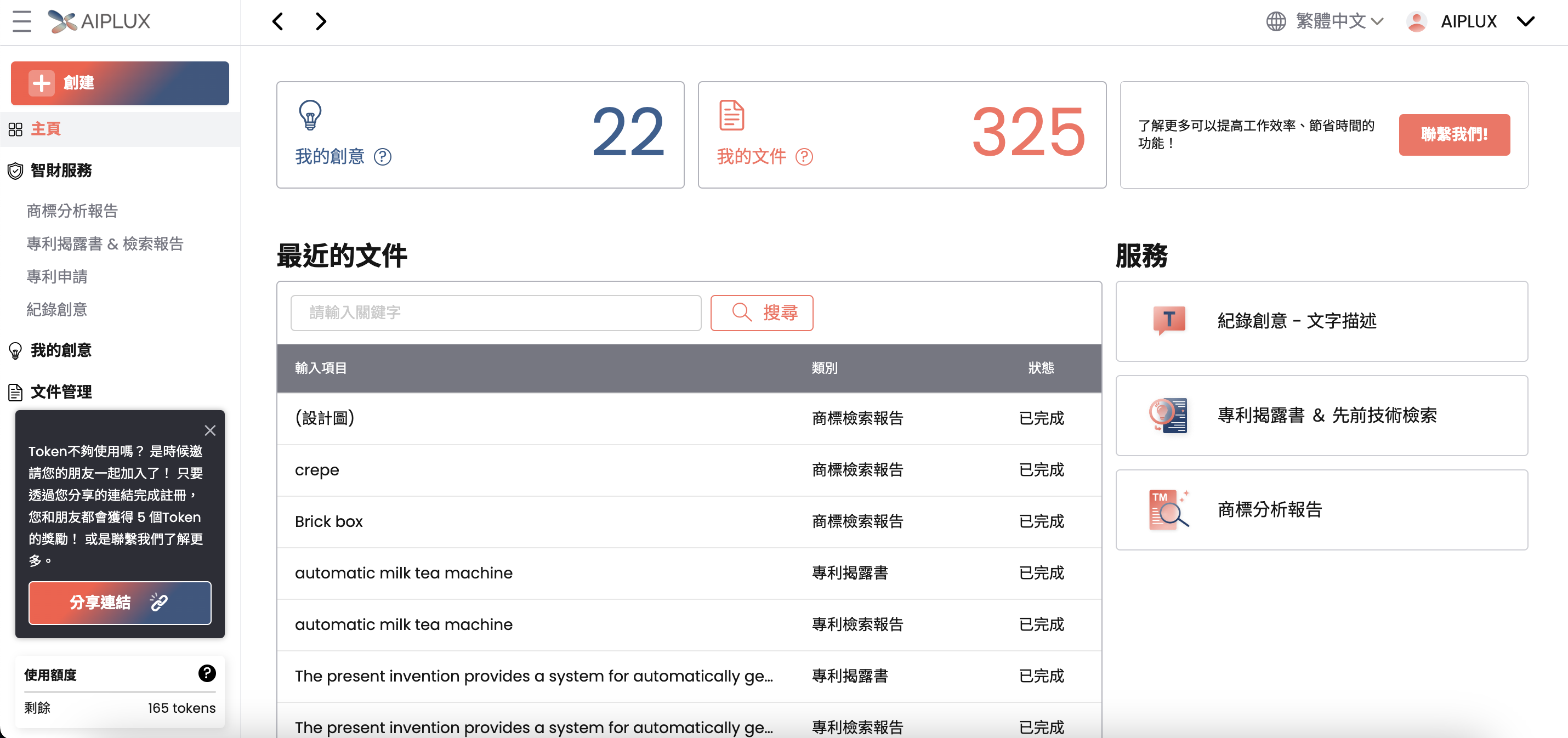The width and height of the screenshot is (1568, 738).
Task: Click the help icon beside 使用額度
Action: [207, 673]
